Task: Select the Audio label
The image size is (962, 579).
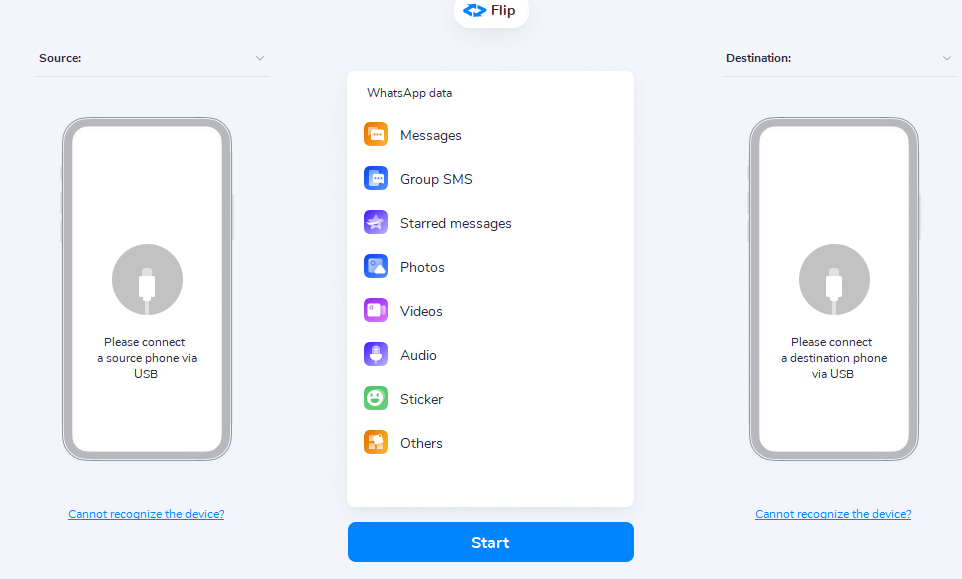Action: tap(418, 355)
